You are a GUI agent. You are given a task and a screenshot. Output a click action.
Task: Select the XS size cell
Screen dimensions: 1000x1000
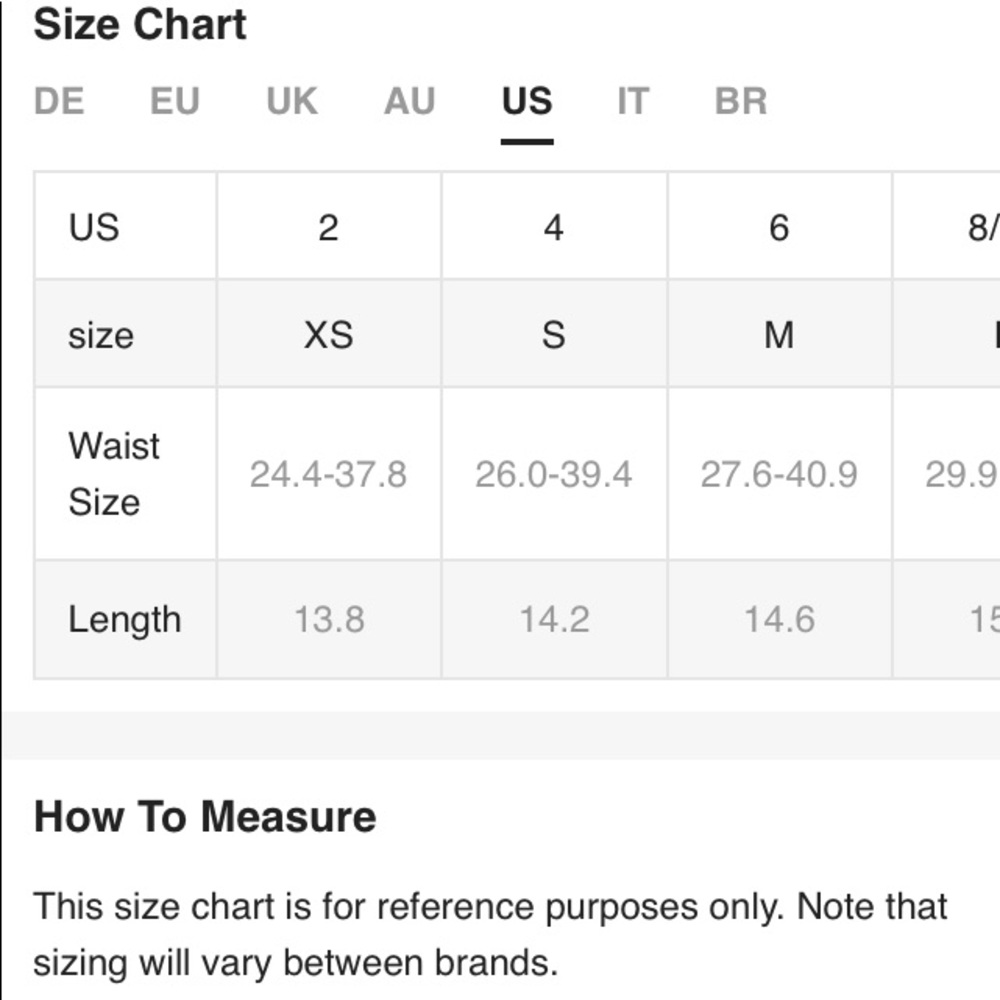[x=328, y=335]
